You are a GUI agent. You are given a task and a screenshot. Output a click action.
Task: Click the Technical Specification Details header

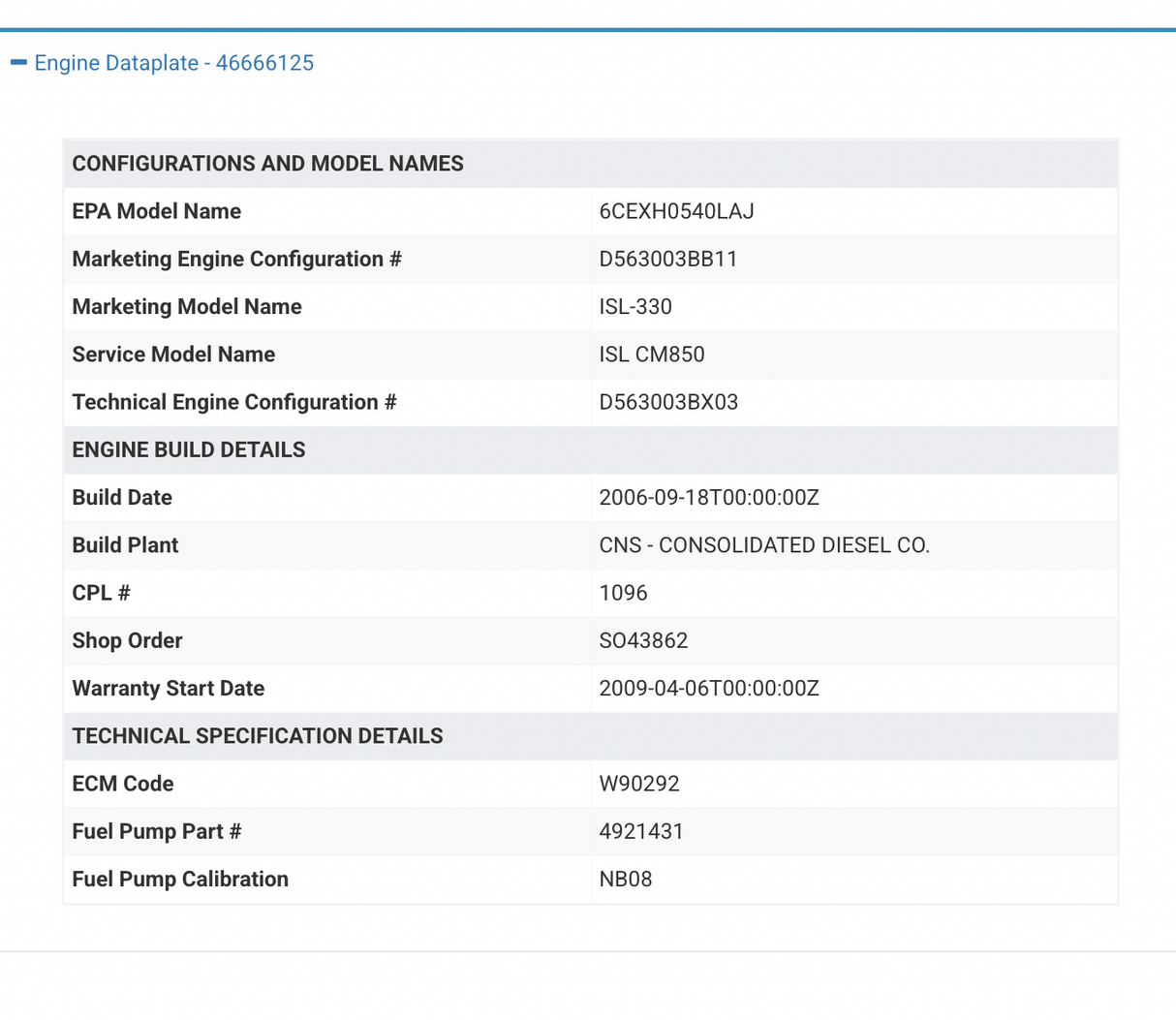tap(257, 736)
